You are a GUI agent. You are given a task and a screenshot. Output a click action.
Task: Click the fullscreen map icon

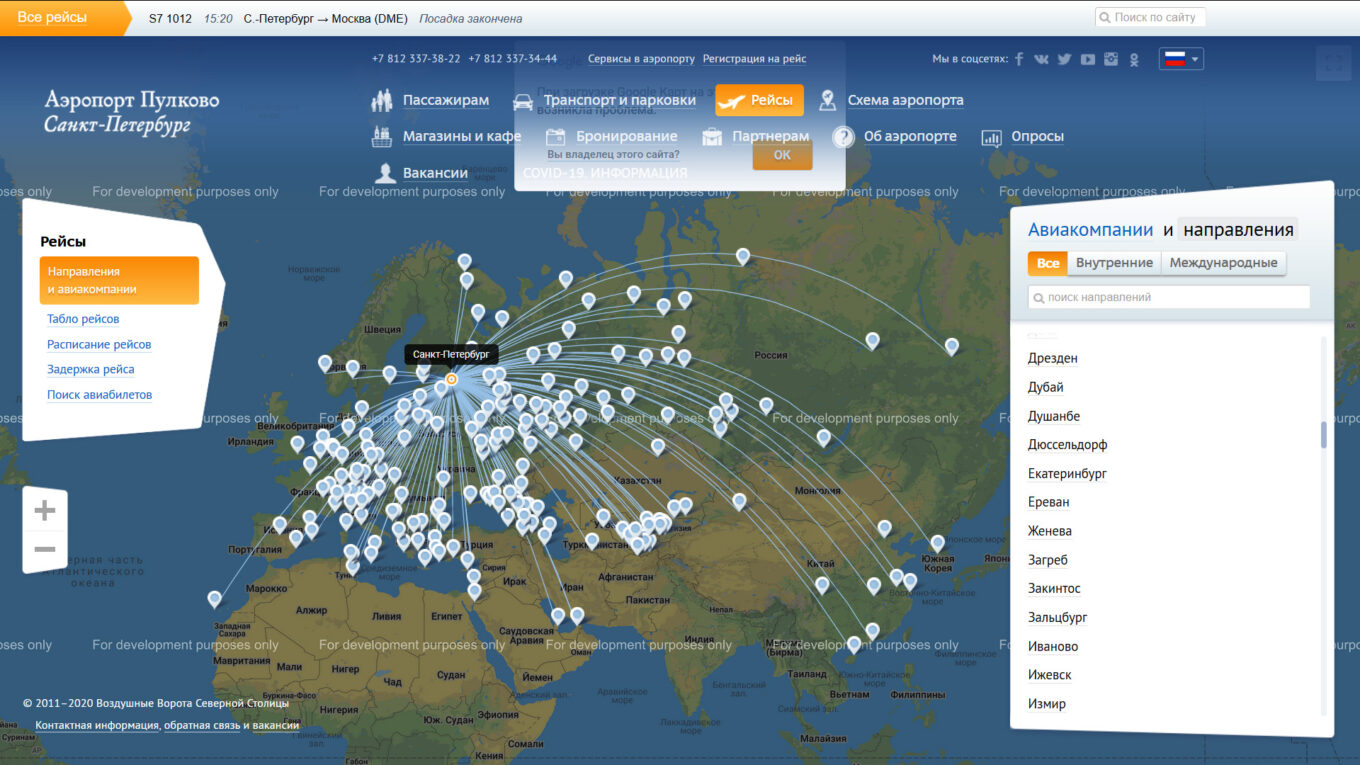pos(1332,62)
